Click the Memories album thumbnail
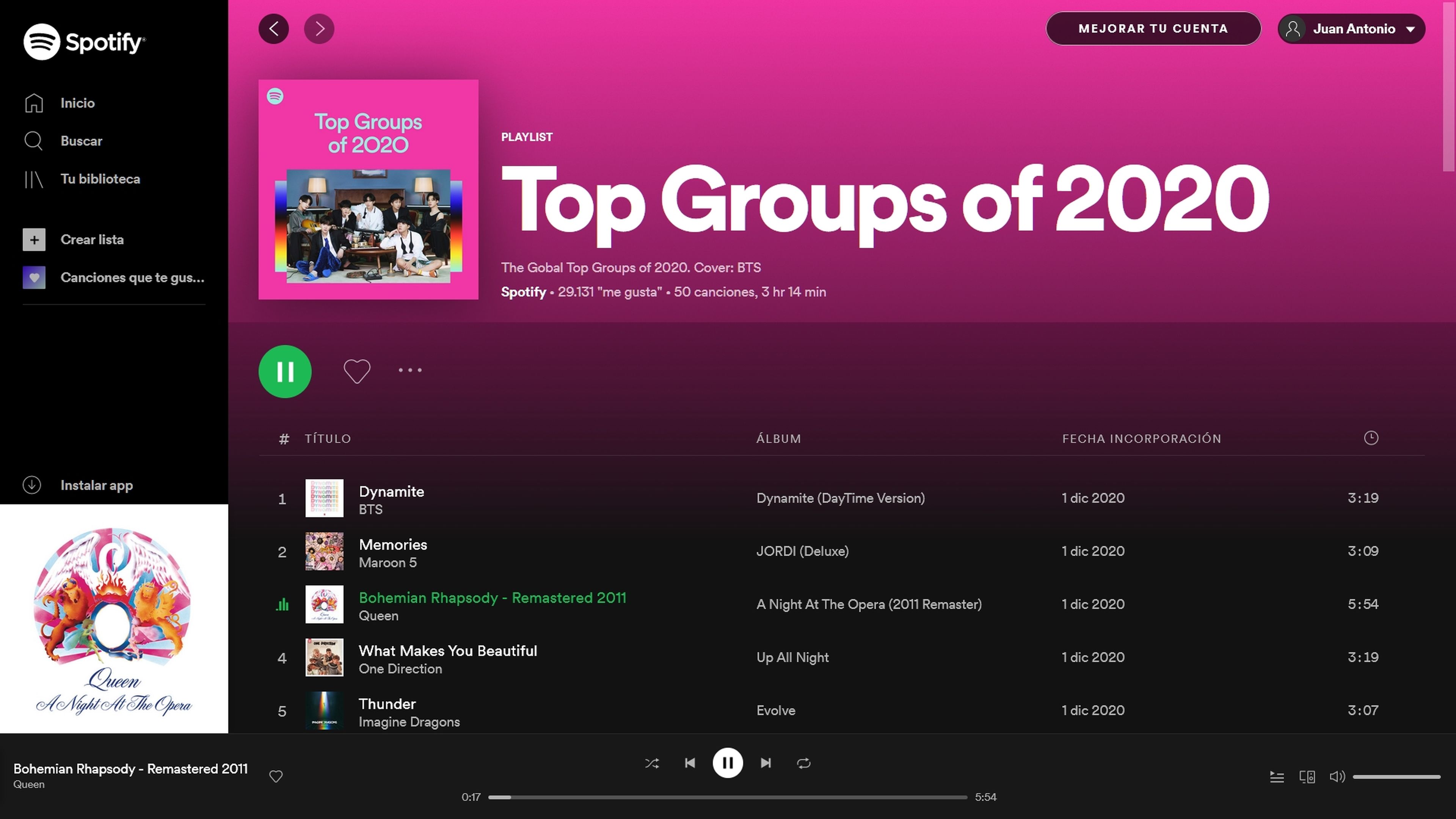Screen dimensions: 1456x819 (x=325, y=551)
